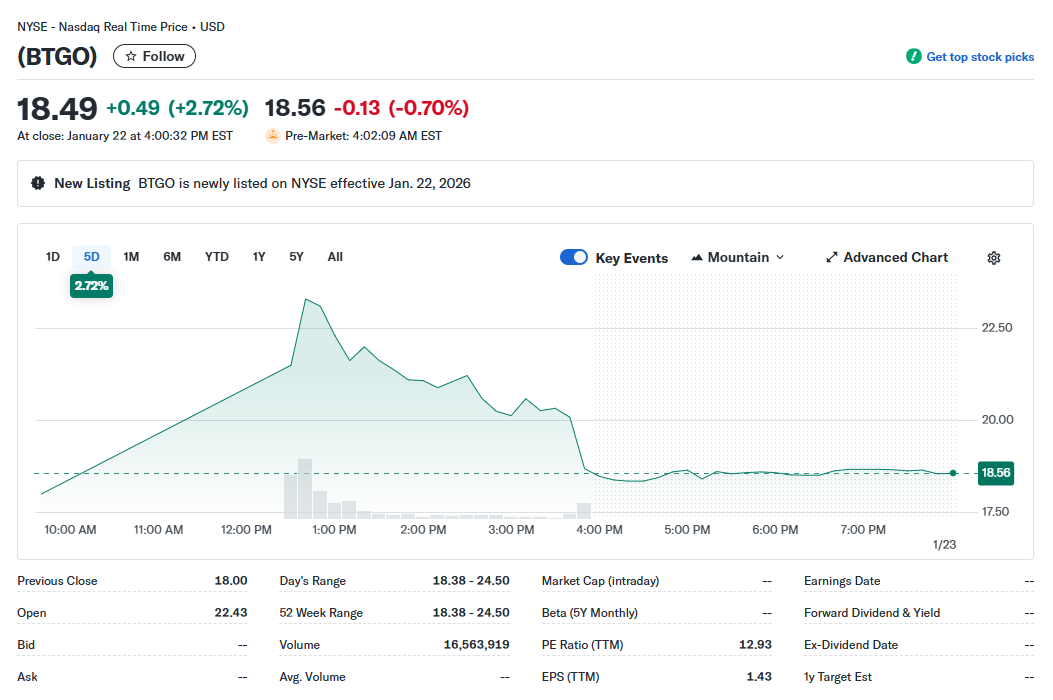Viewport: 1053px width, 700px height.
Task: Click the tallest volume bar near 12:45 PM
Action: click(x=305, y=488)
